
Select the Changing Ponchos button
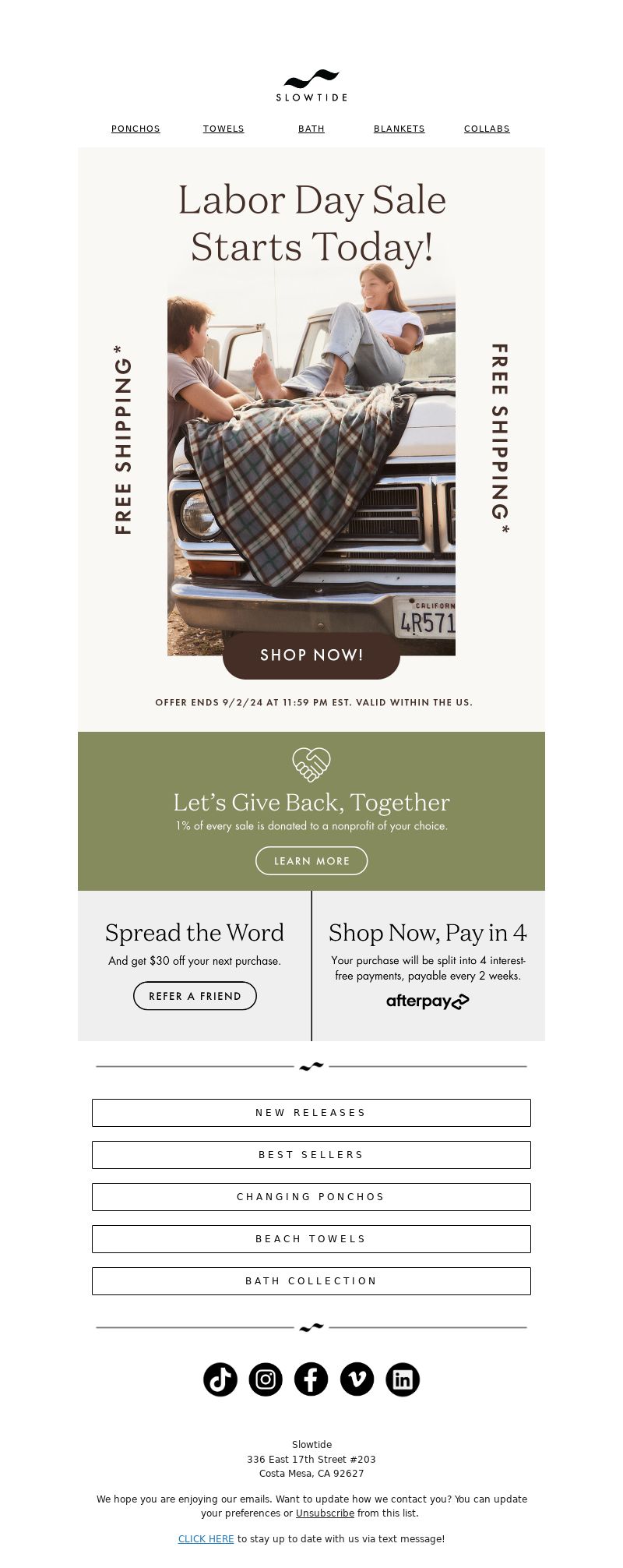311,1197
